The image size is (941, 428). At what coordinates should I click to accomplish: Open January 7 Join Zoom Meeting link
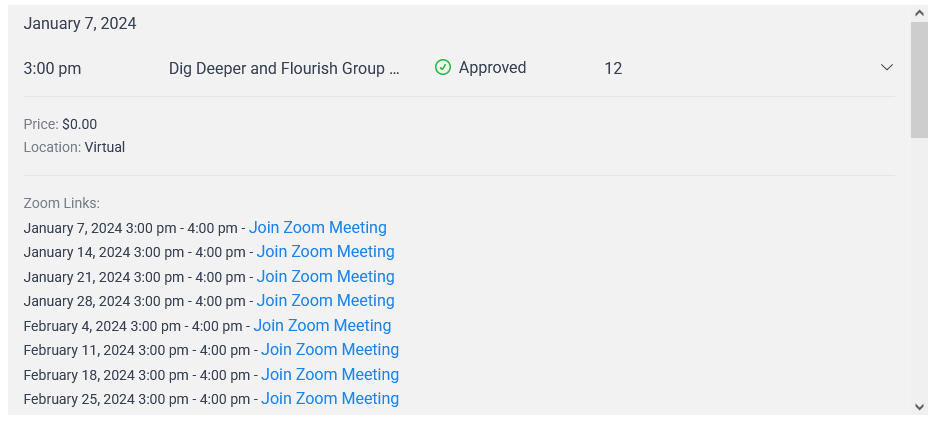(x=317, y=228)
